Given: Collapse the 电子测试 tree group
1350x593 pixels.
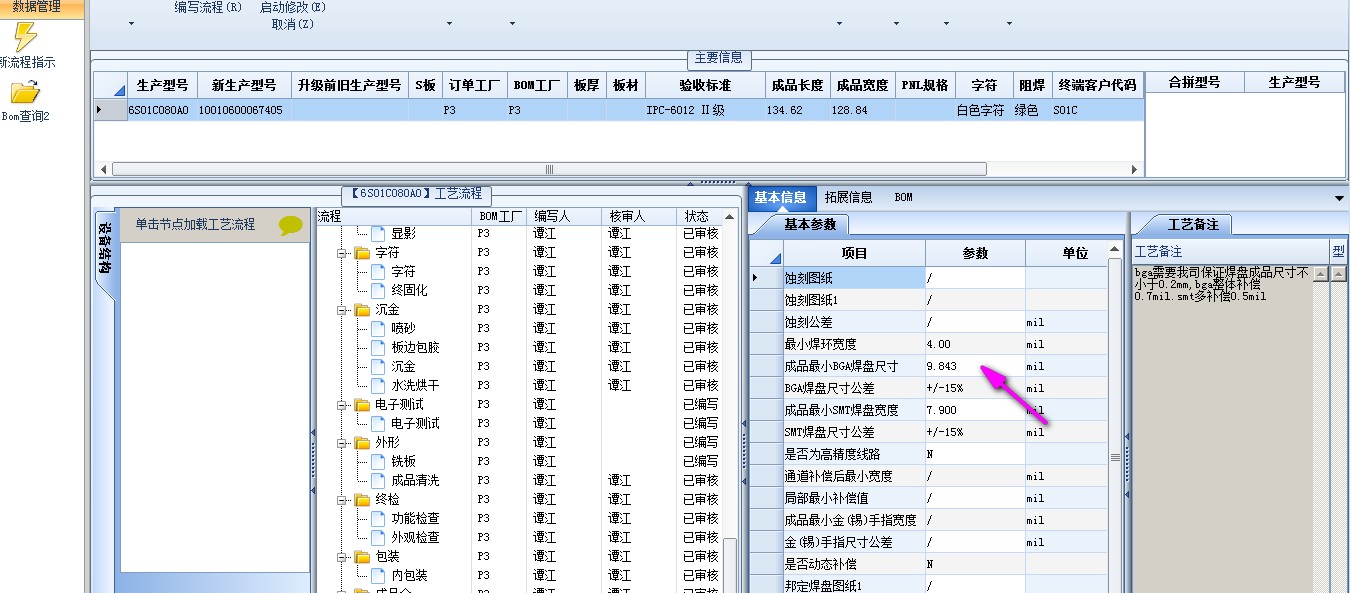Looking at the screenshot, I should tap(342, 405).
